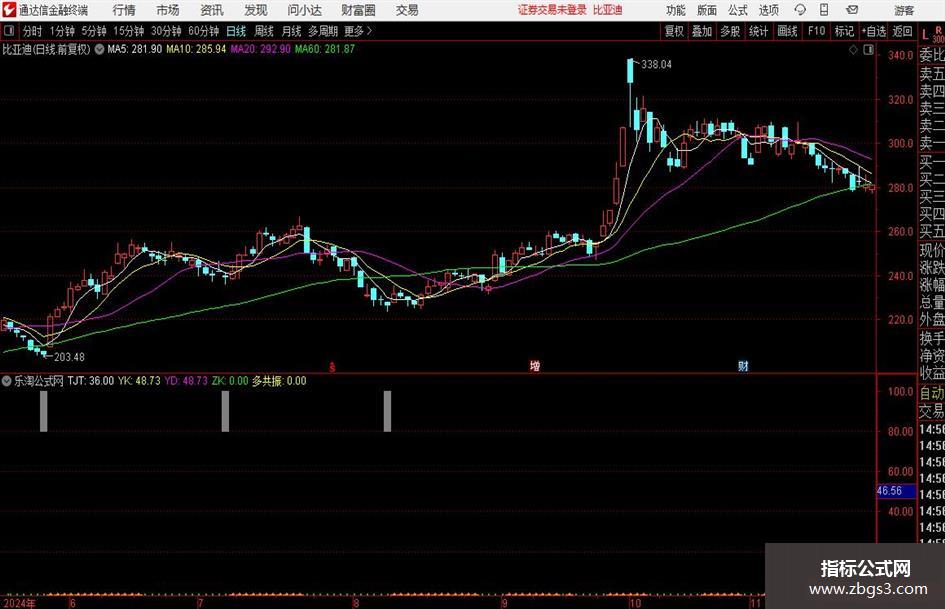This screenshot has height=609, width=945.
Task: Switch to the 60分钟 period tab
Action: (x=203, y=31)
